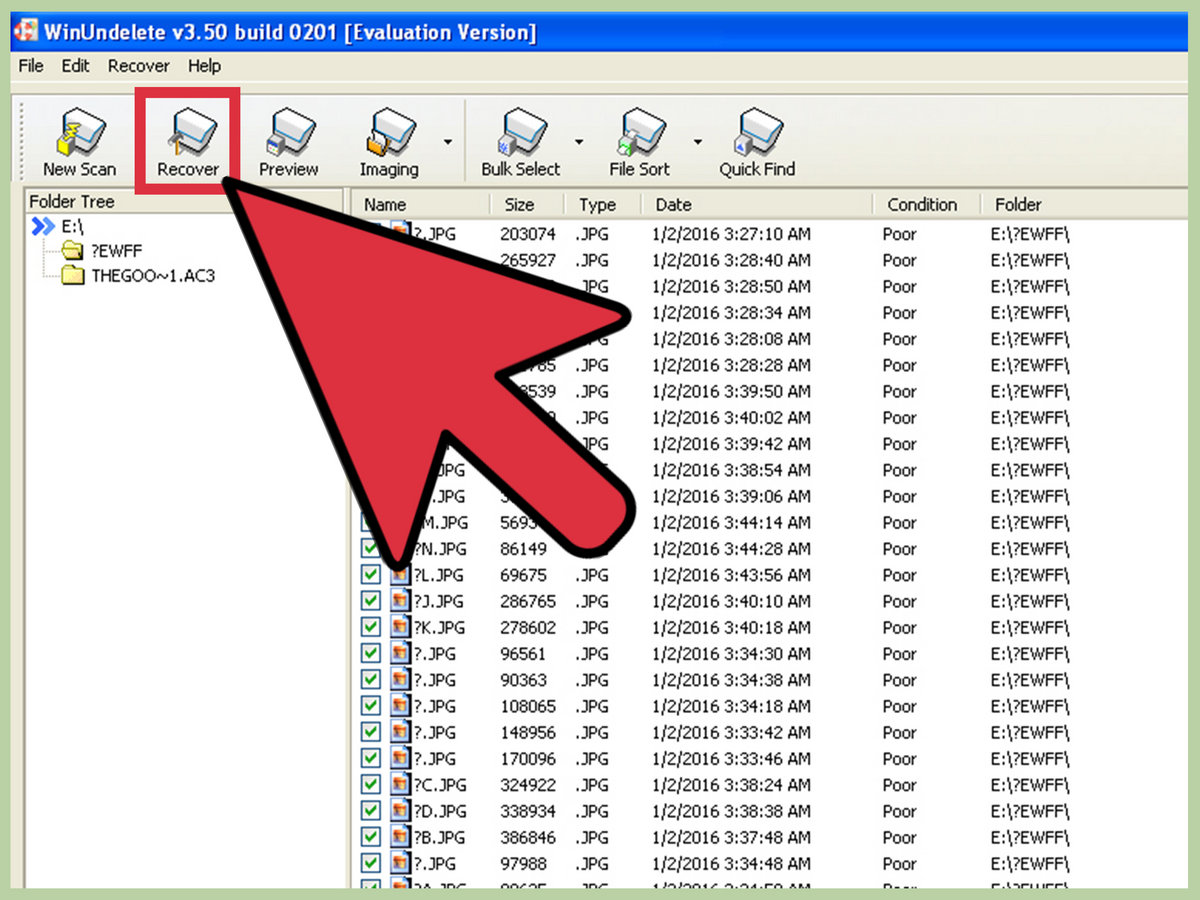Screen dimensions: 1200x900
Task: Click the file icon in the 108065-byte row
Action: [400, 706]
